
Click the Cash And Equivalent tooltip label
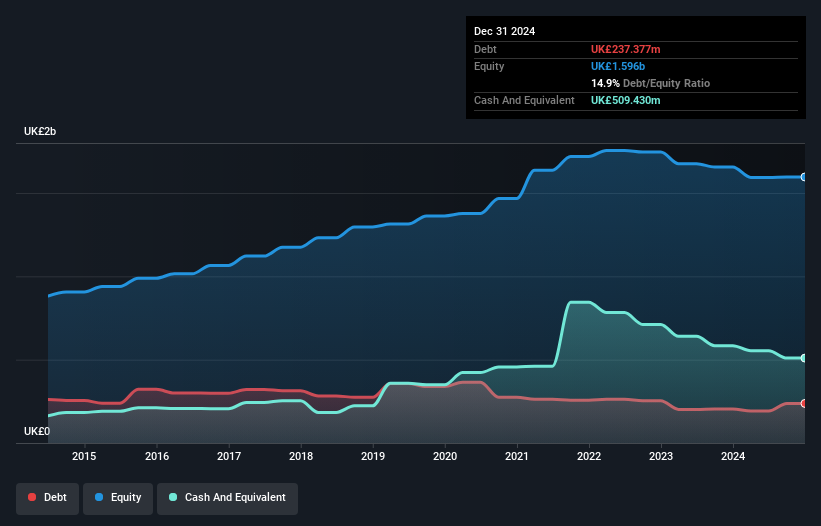524,100
